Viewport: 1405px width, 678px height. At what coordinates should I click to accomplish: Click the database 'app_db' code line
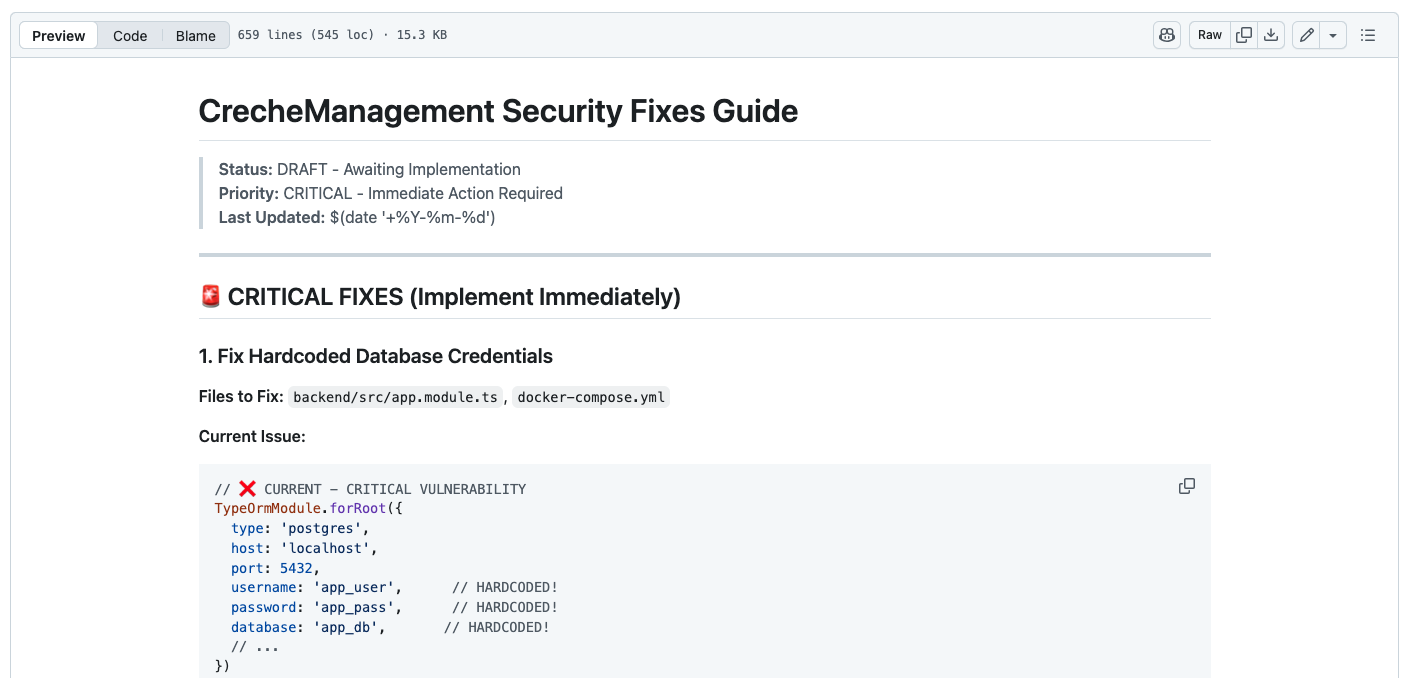390,627
